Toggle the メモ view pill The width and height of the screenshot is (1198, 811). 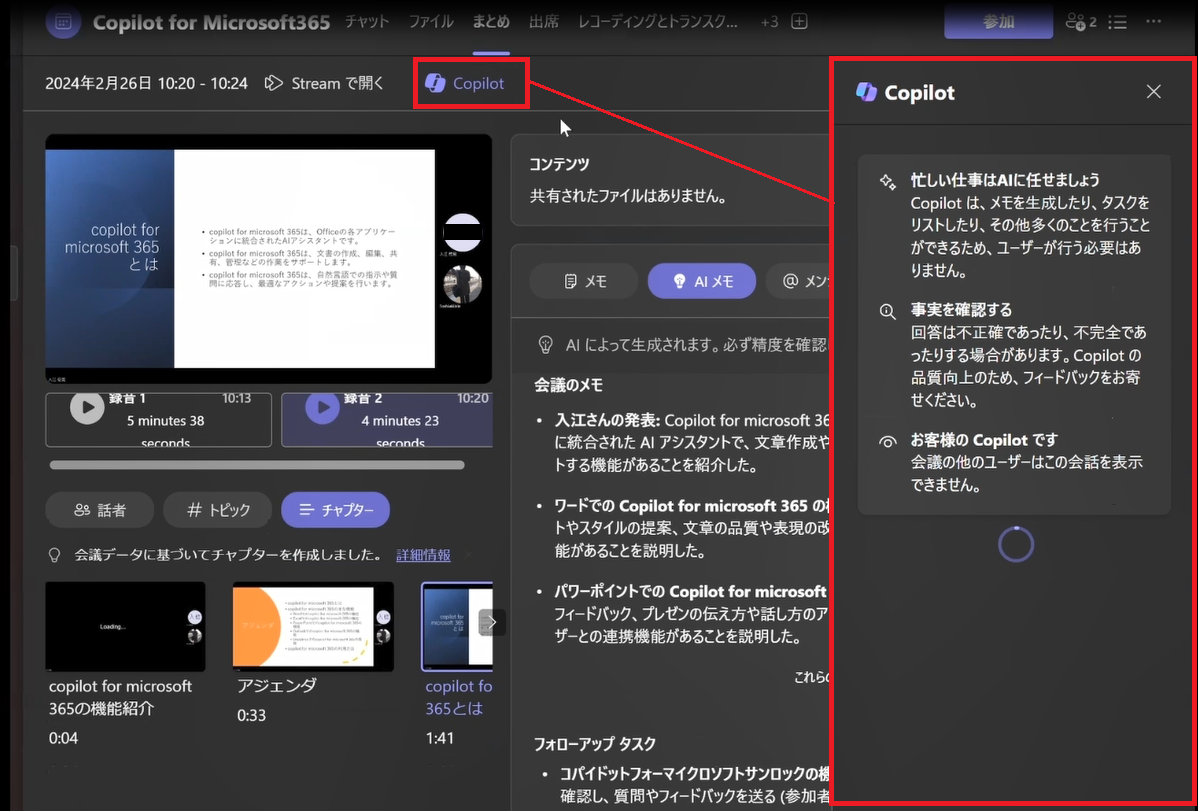coord(583,281)
